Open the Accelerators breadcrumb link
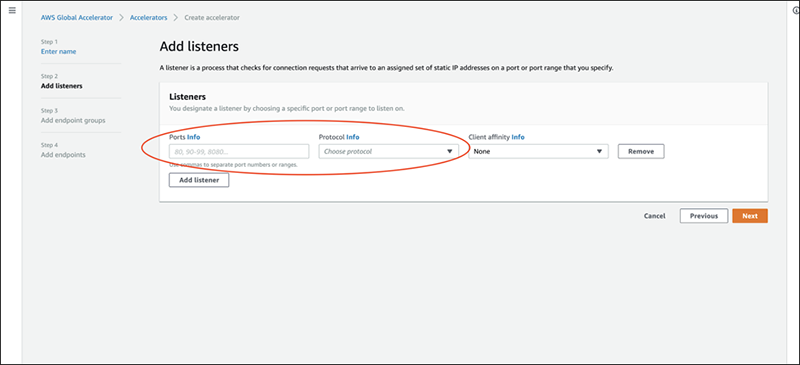Image resolution: width=800 pixels, height=365 pixels. click(x=148, y=18)
